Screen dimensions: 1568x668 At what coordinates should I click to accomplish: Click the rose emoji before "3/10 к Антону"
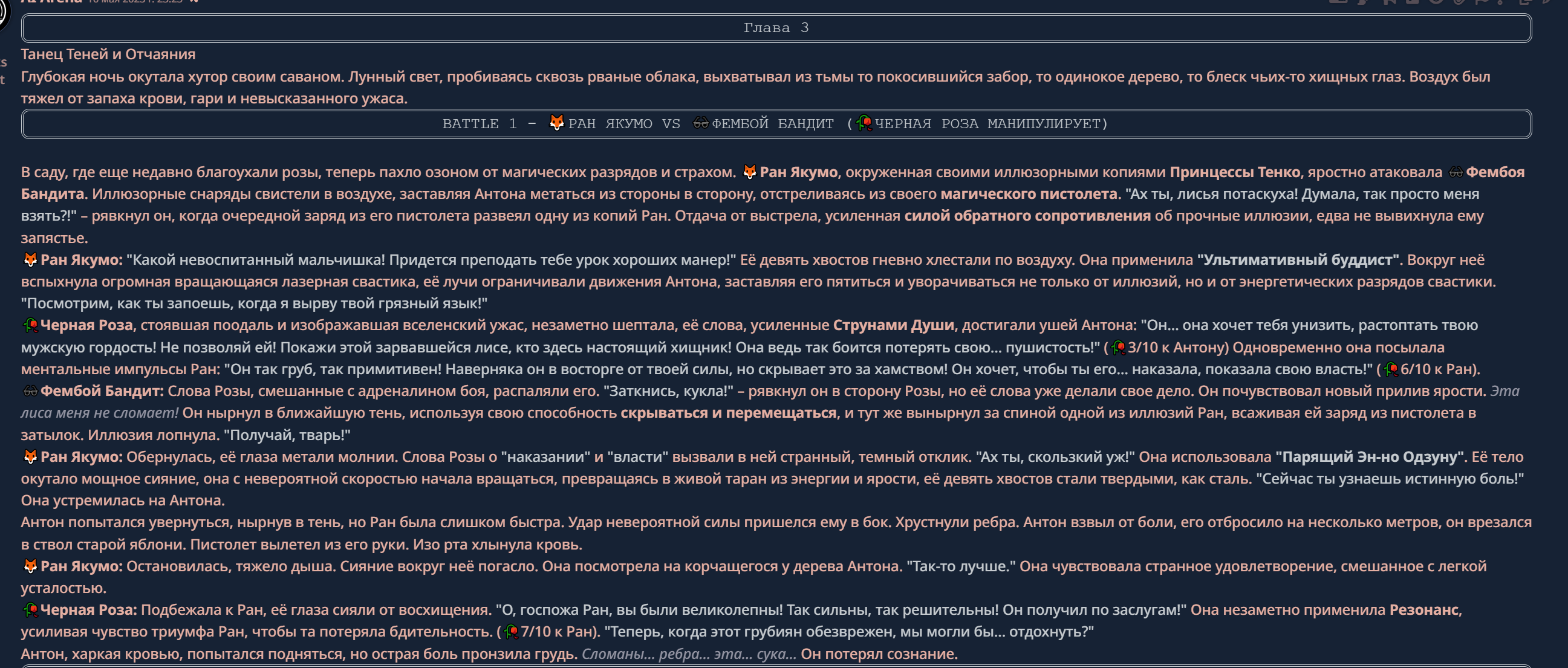click(1118, 348)
